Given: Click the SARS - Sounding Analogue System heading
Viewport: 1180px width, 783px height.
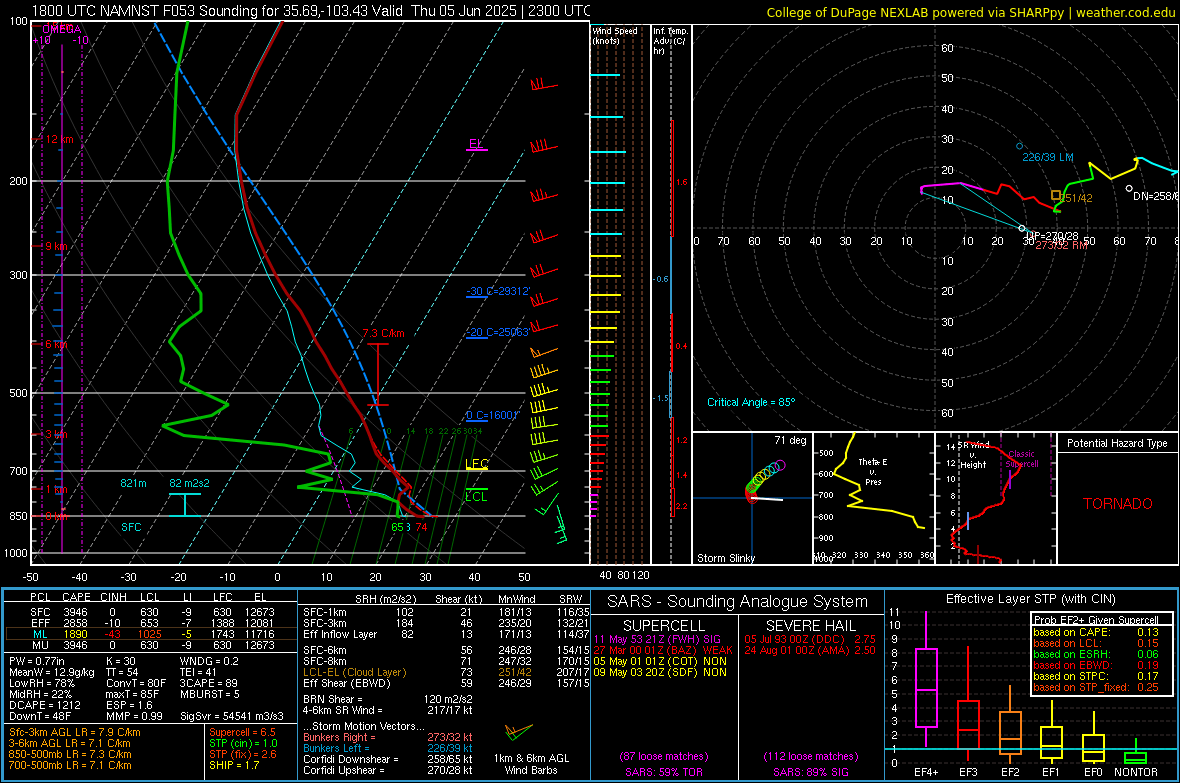Looking at the screenshot, I should point(737,602).
